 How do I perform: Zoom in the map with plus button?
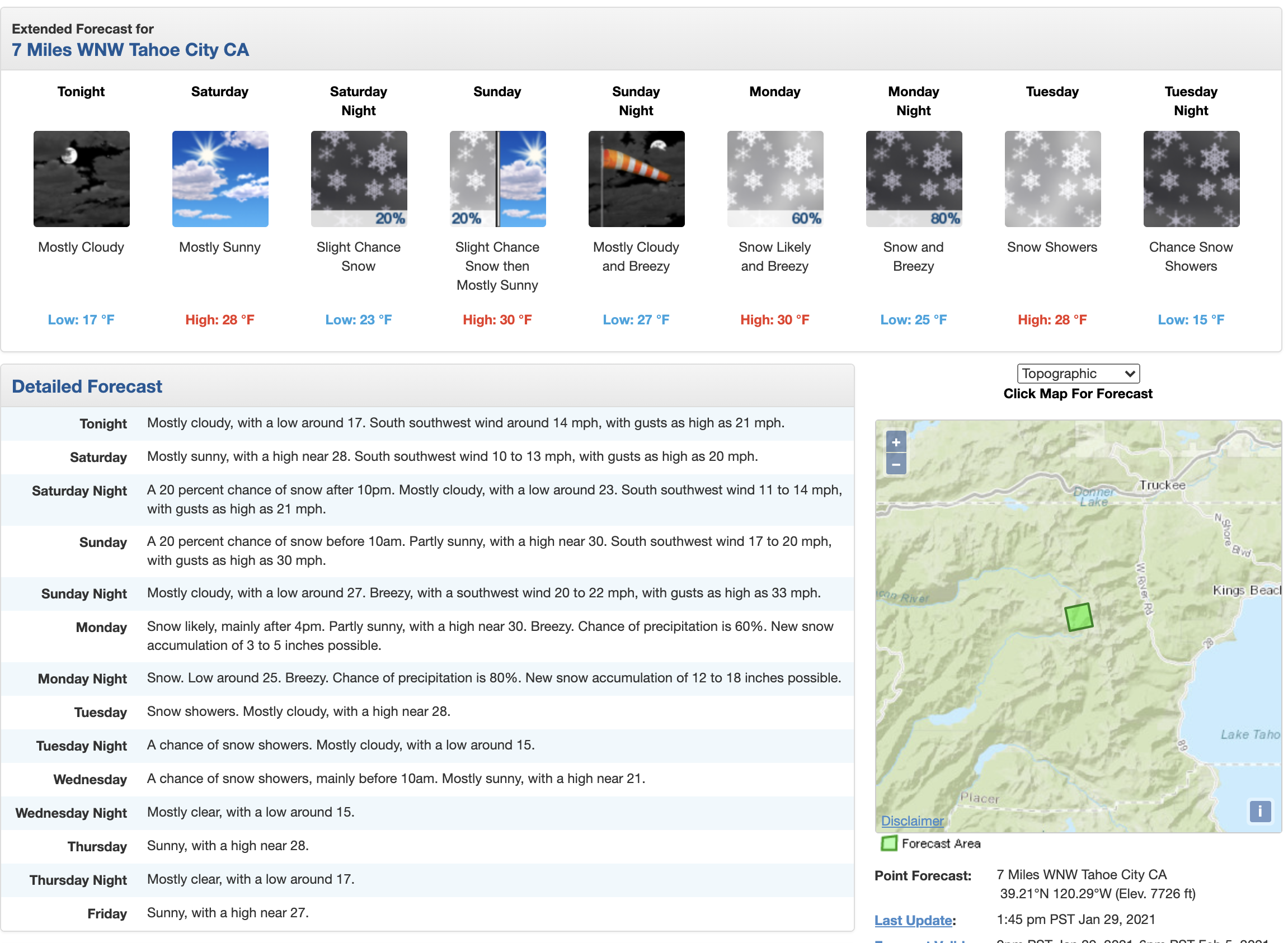tap(896, 442)
